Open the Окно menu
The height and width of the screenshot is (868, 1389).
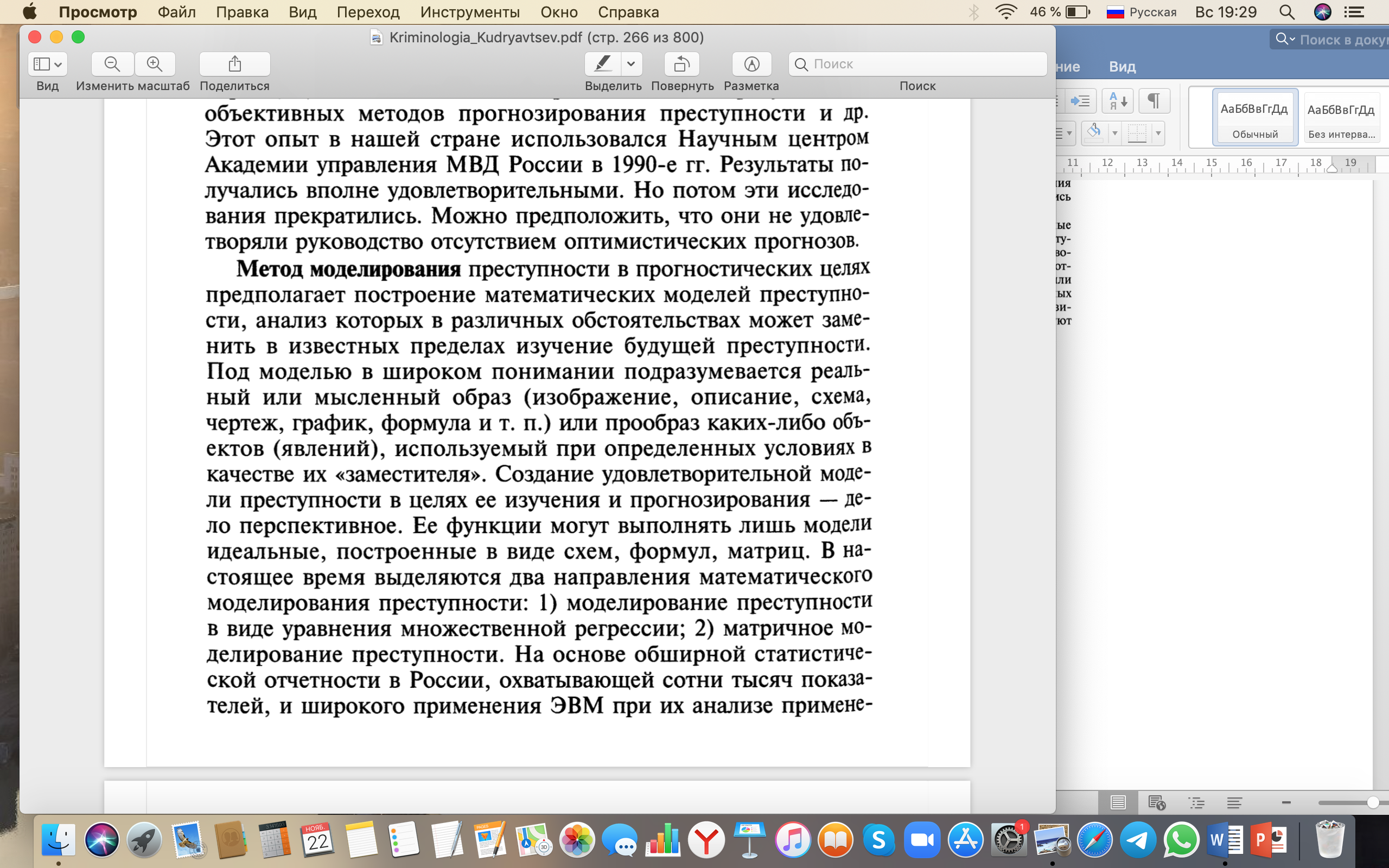click(558, 12)
